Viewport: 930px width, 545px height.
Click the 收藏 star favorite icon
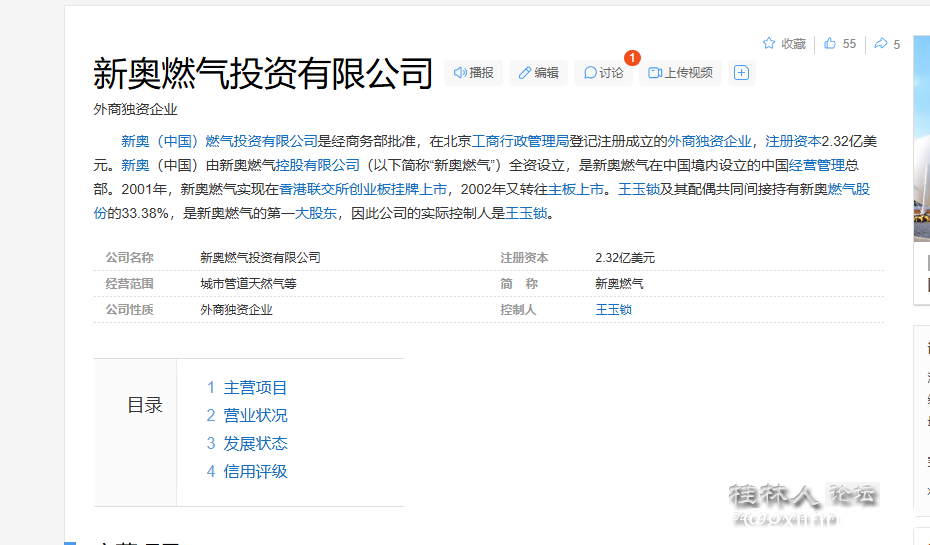769,43
